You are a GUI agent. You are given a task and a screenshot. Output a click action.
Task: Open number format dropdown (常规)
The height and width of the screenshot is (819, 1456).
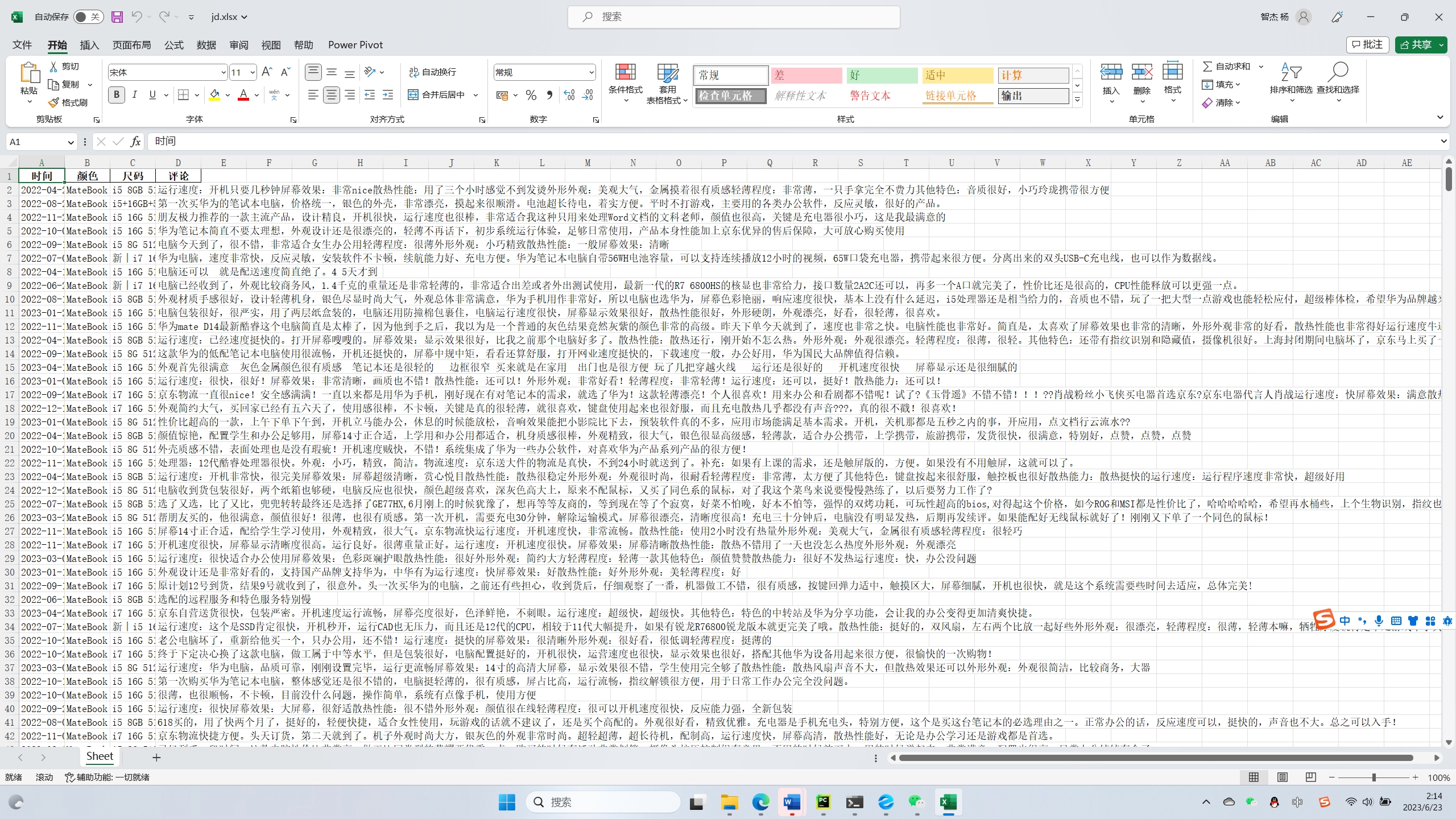click(x=591, y=72)
